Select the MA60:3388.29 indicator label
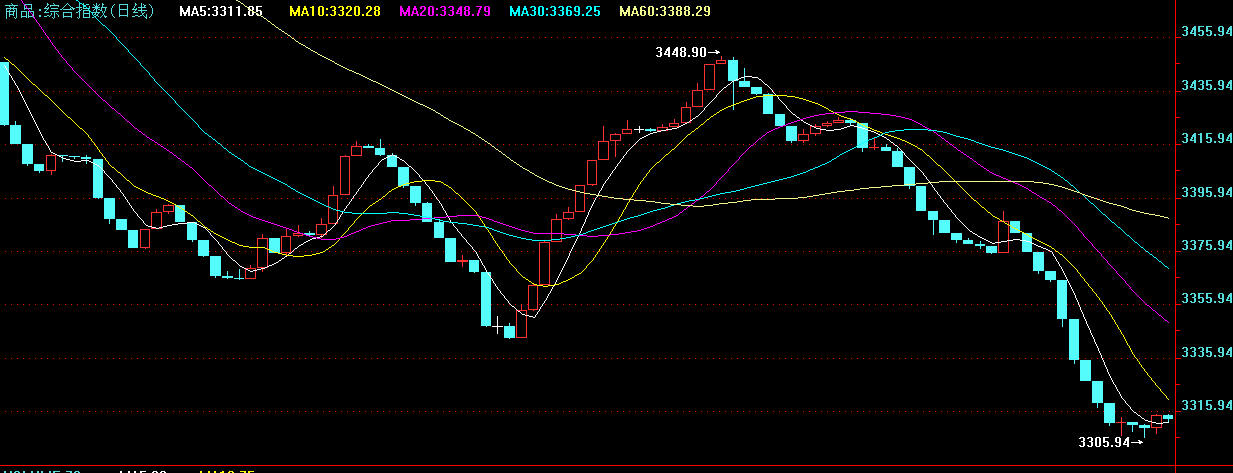Viewport: 1233px width, 473px height. coord(665,11)
